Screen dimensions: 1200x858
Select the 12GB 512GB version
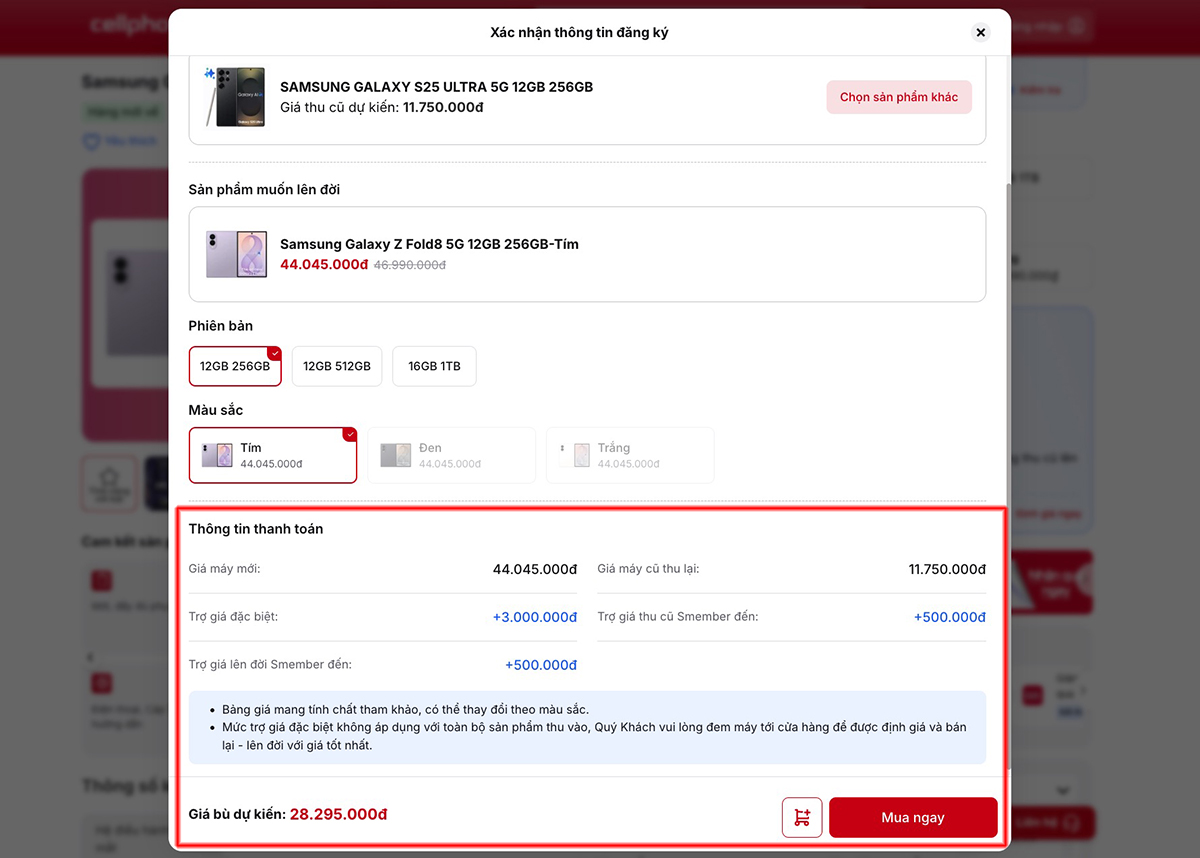pos(337,366)
